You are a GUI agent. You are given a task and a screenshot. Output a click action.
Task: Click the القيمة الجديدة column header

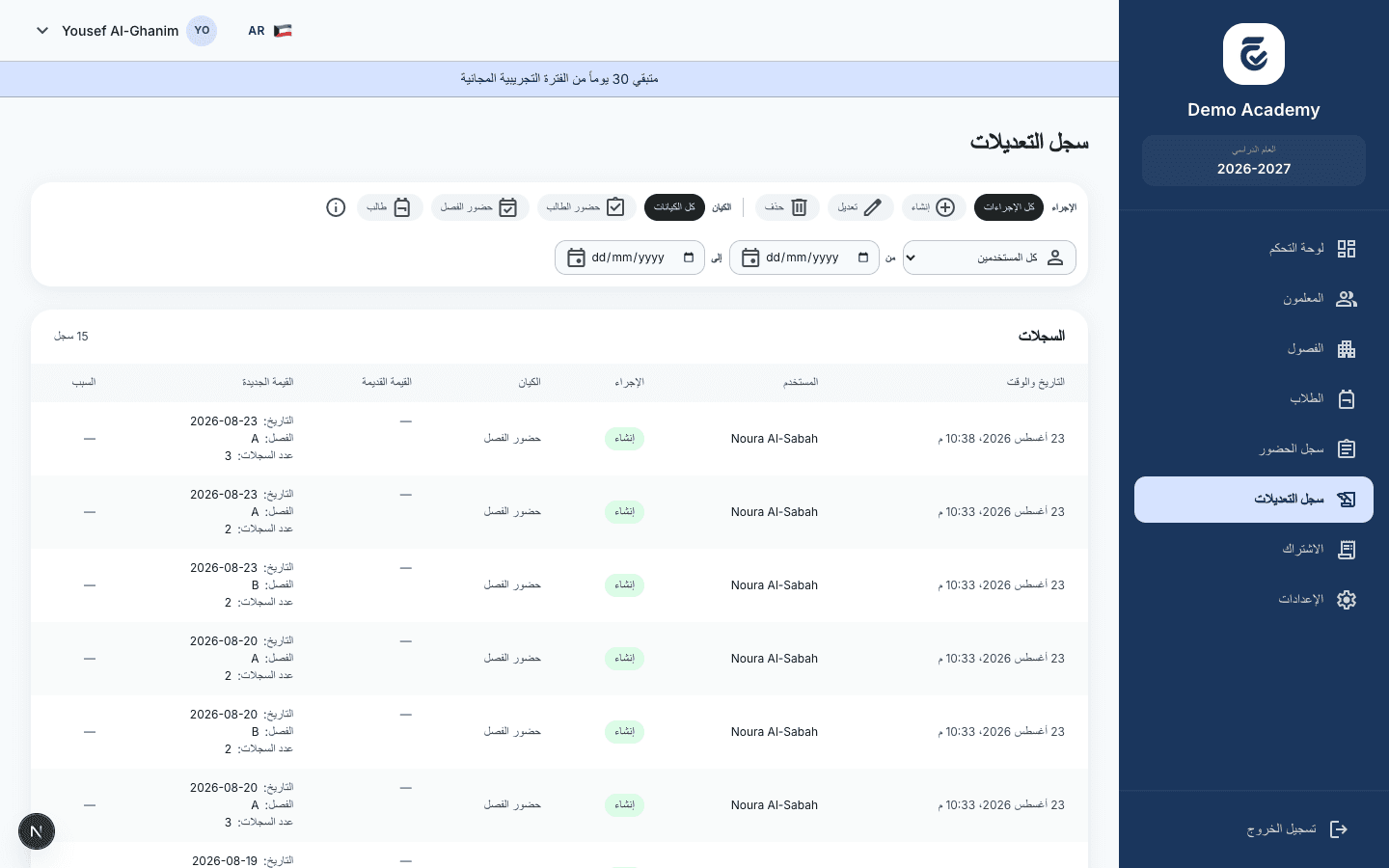point(267,383)
